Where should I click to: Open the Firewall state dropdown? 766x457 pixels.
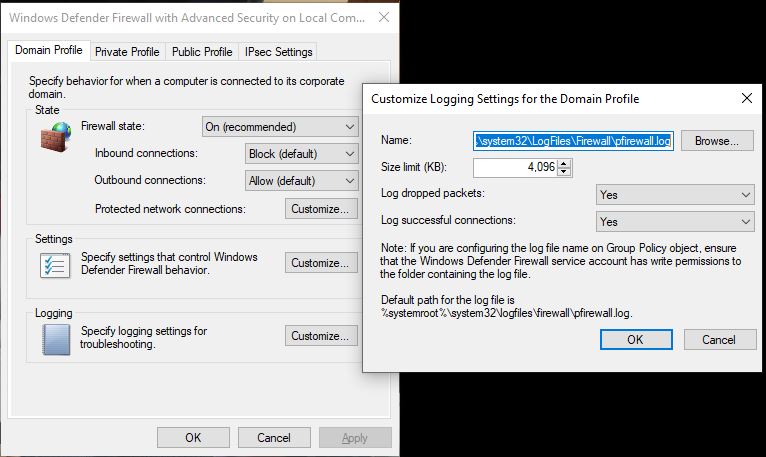[280, 127]
